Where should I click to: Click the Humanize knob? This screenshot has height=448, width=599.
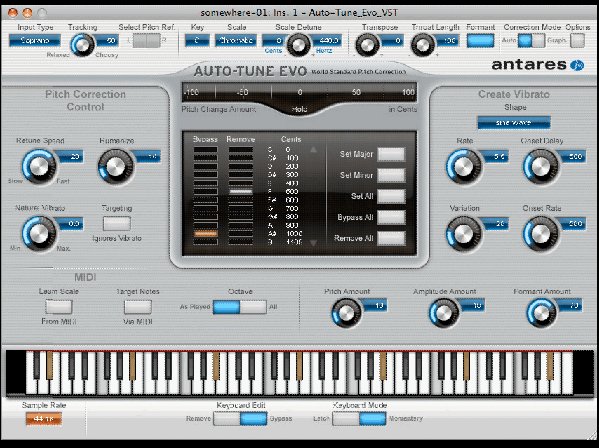pyautogui.click(x=116, y=167)
